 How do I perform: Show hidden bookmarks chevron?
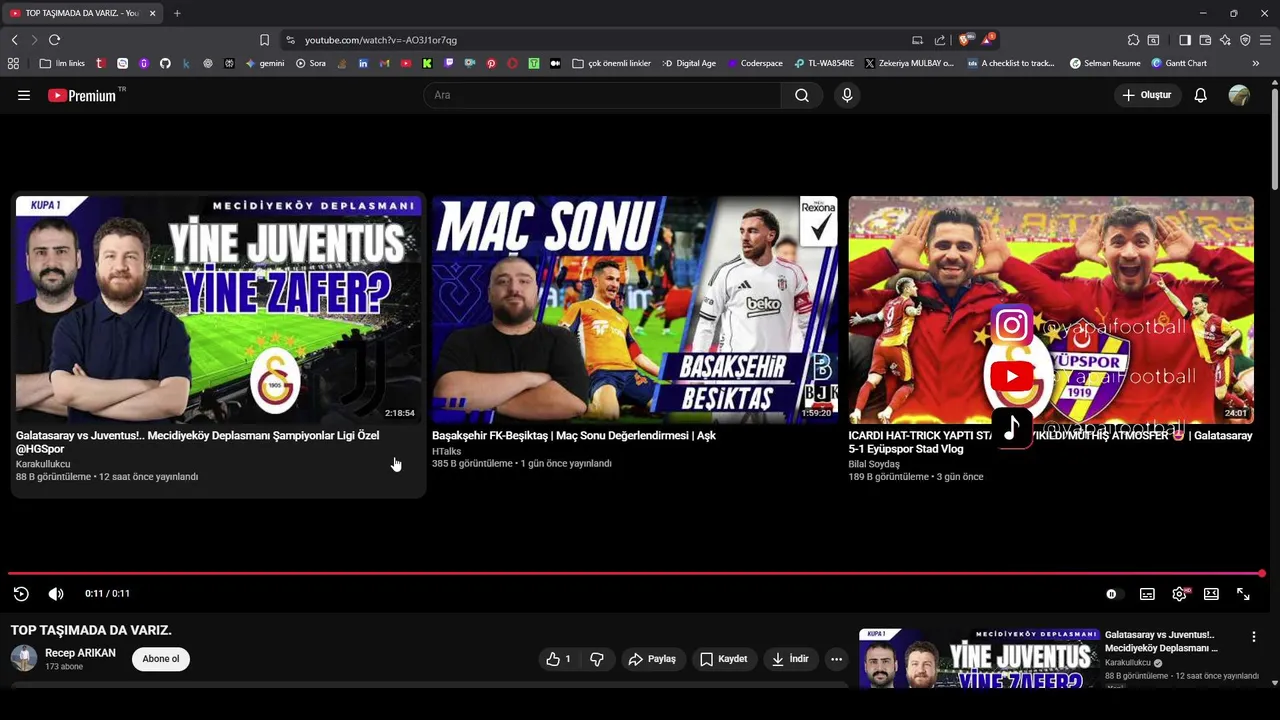[1256, 63]
